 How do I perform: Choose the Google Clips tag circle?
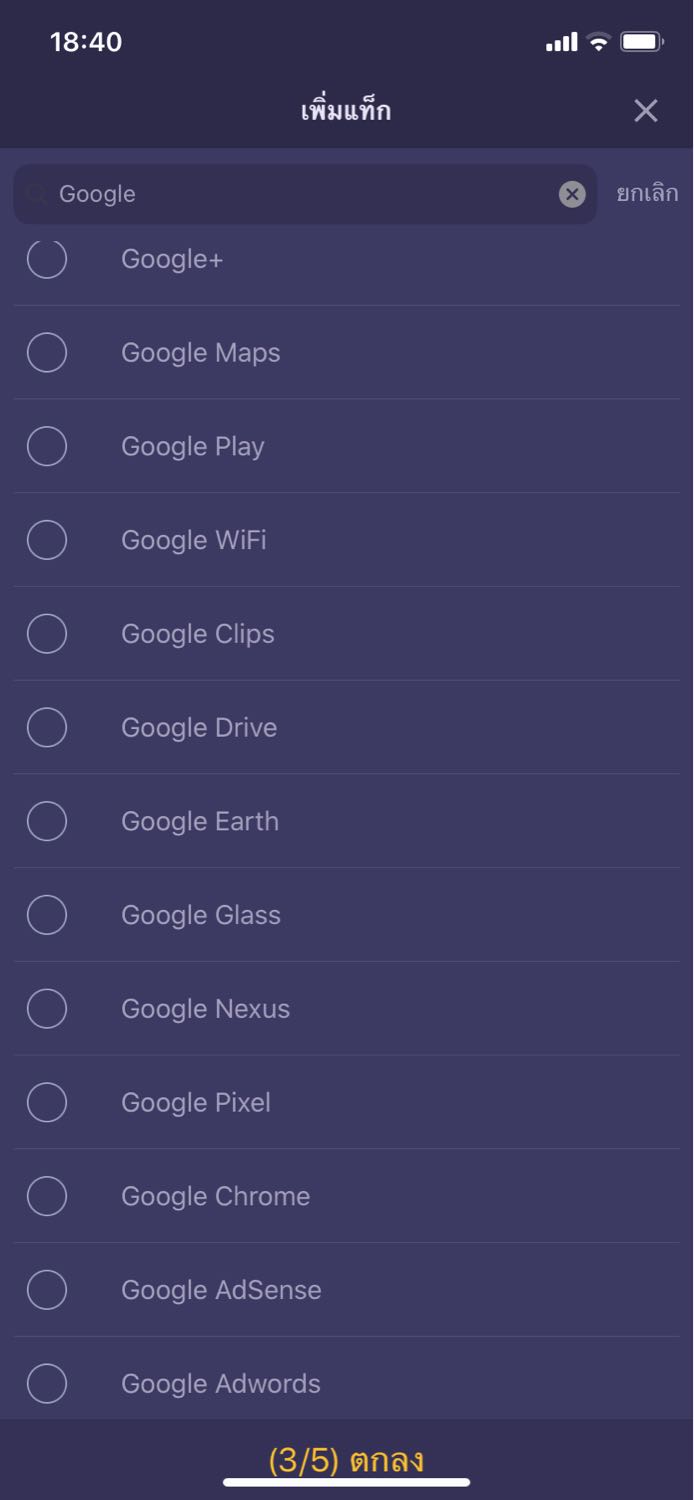pos(47,634)
